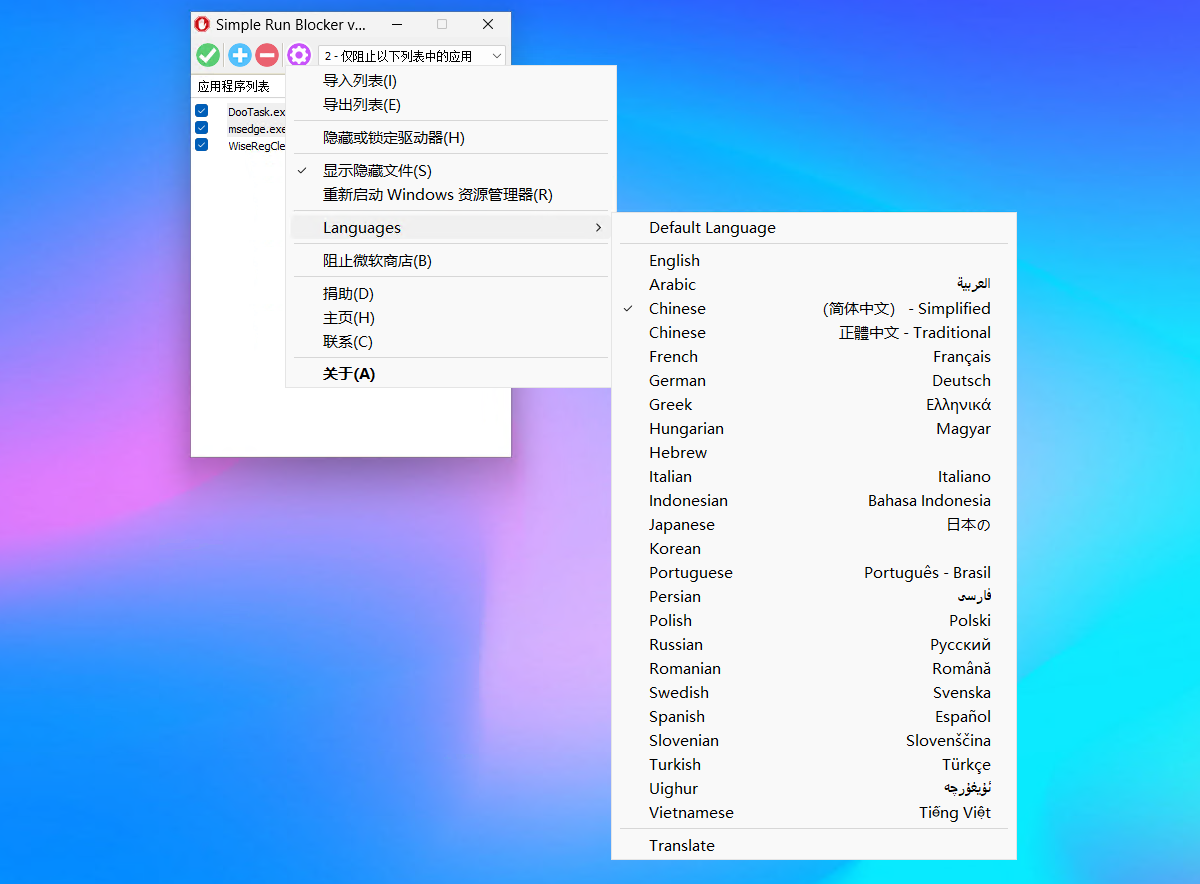
Task: Select 重新启动 Windows 资源管理器(R)
Action: pos(450,195)
